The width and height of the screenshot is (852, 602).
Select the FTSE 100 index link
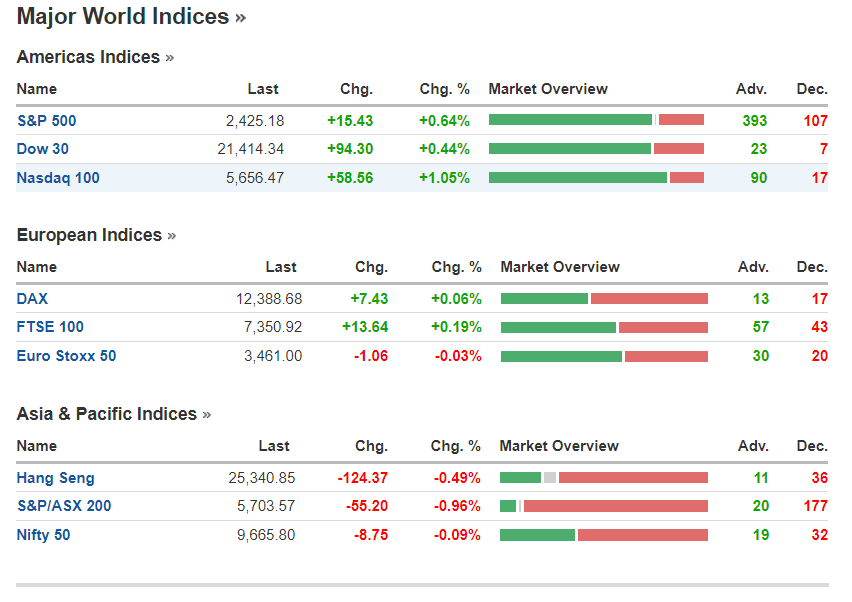click(x=50, y=327)
